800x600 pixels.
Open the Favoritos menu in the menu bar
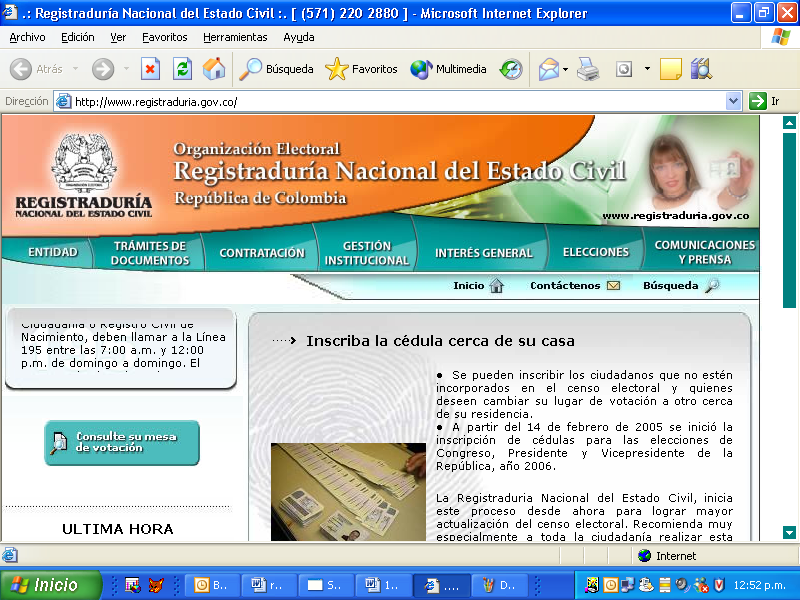coord(165,37)
